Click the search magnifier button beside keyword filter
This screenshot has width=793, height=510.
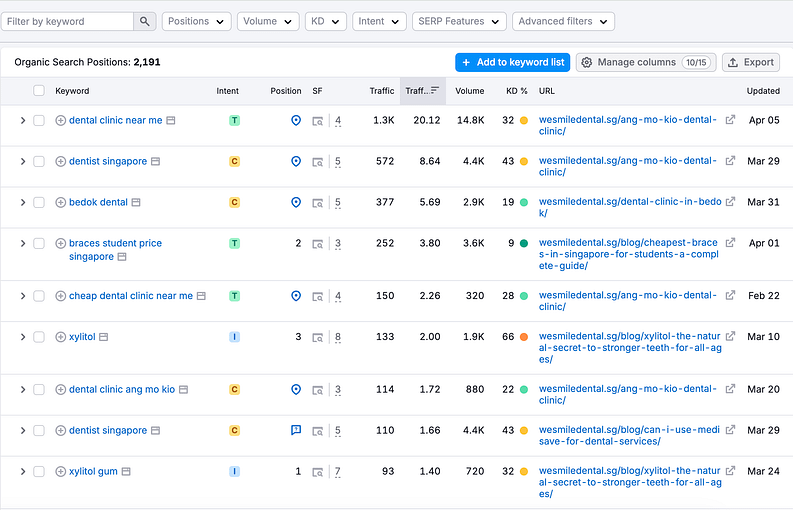coord(146,21)
